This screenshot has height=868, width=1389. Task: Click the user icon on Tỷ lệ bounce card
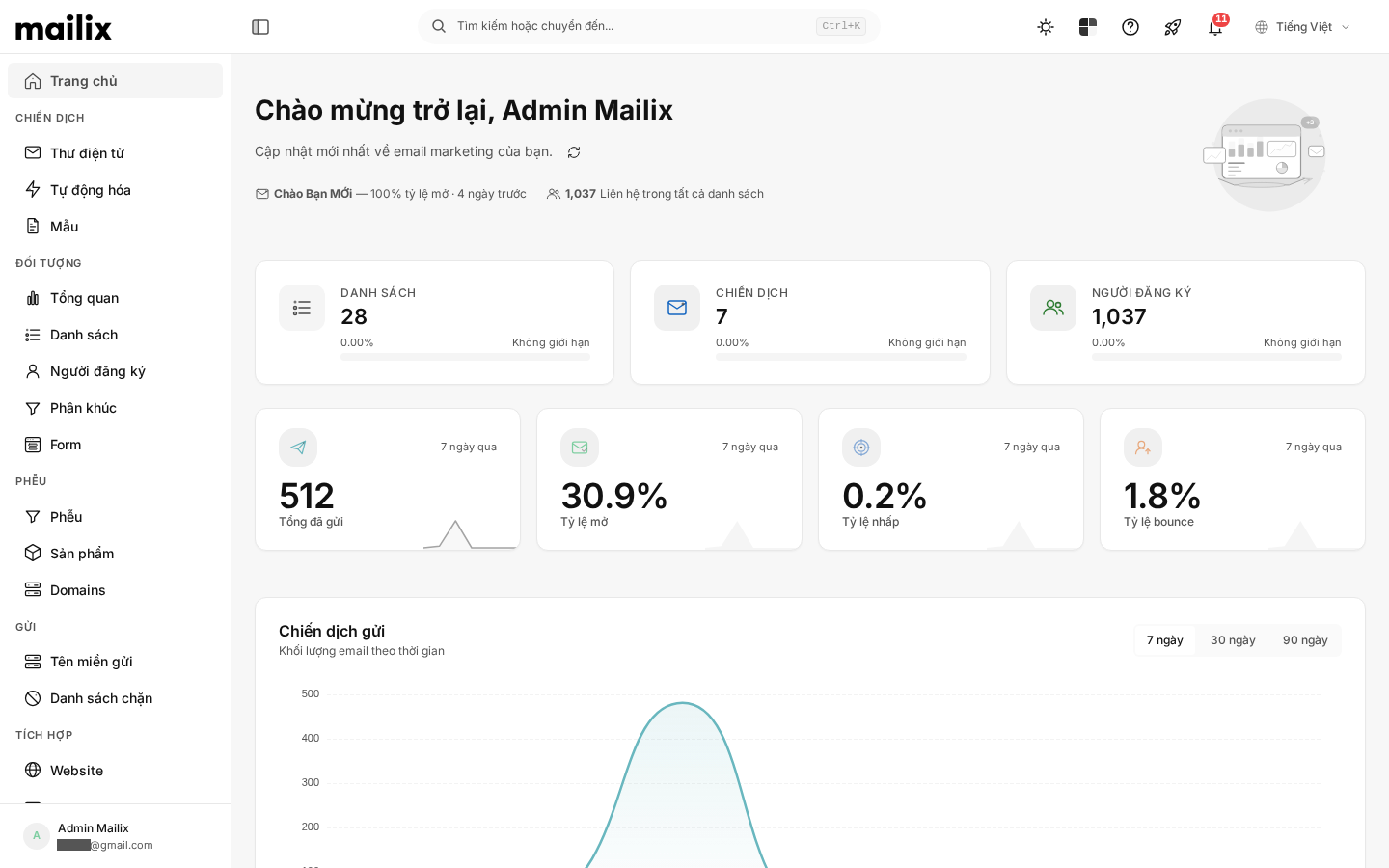(1143, 448)
